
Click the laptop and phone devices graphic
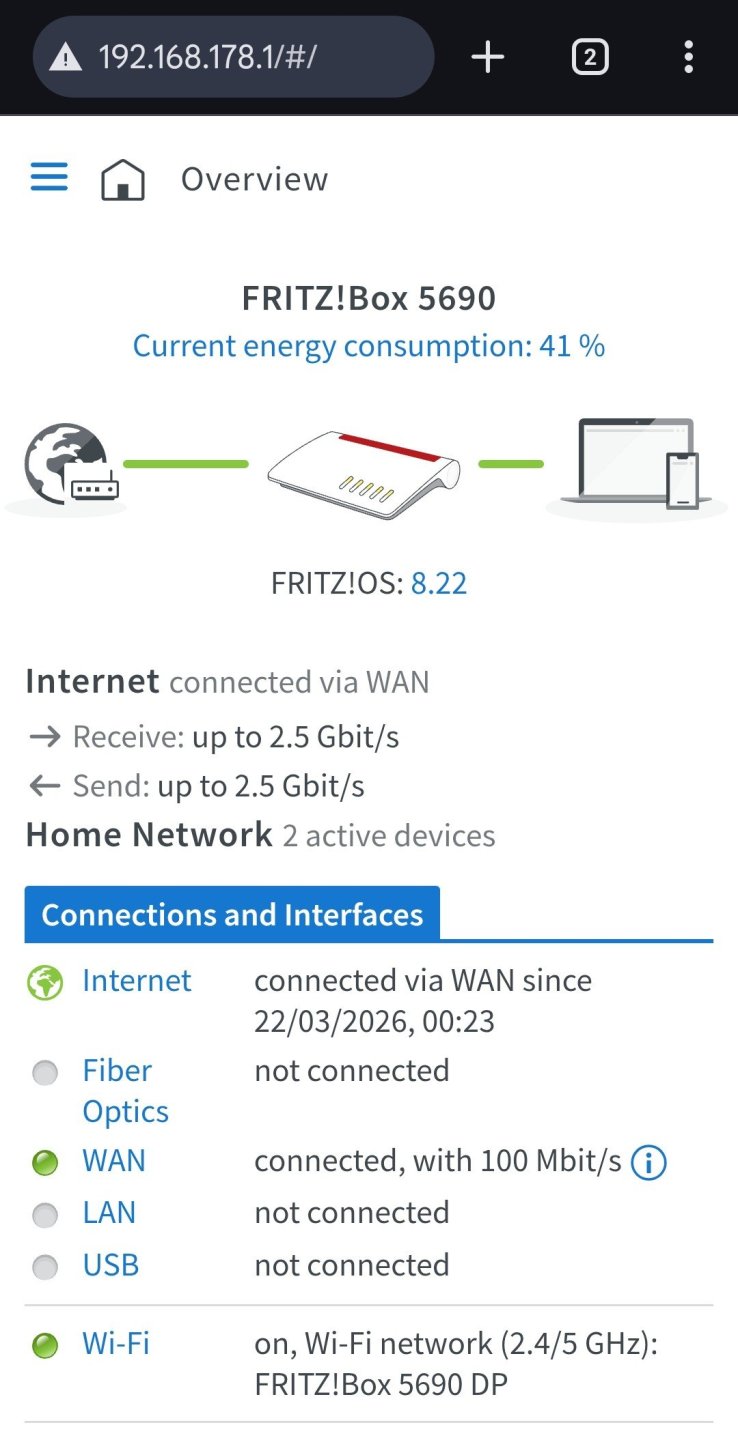(x=636, y=464)
